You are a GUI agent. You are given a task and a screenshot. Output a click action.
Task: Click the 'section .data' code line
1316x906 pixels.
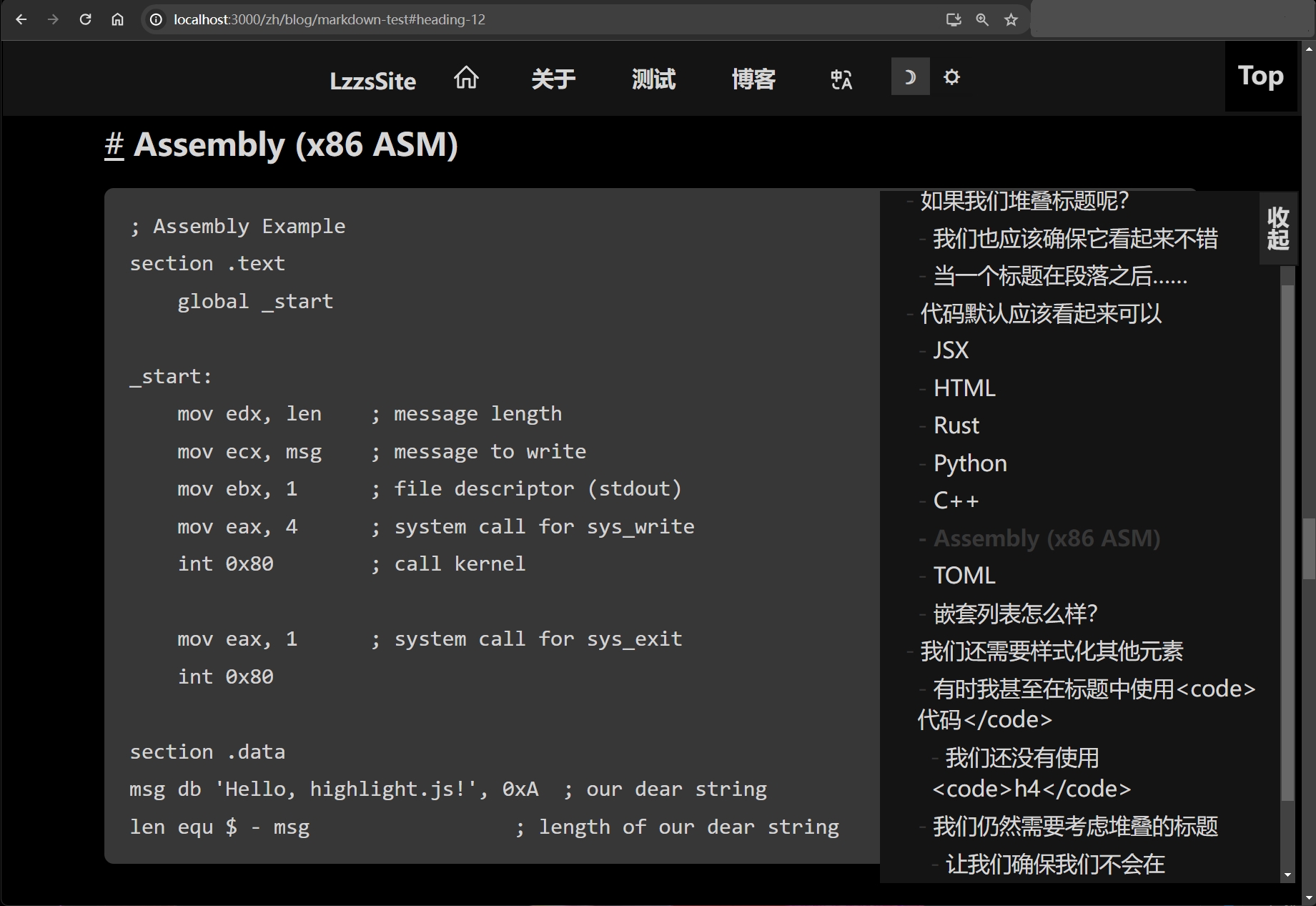point(207,752)
